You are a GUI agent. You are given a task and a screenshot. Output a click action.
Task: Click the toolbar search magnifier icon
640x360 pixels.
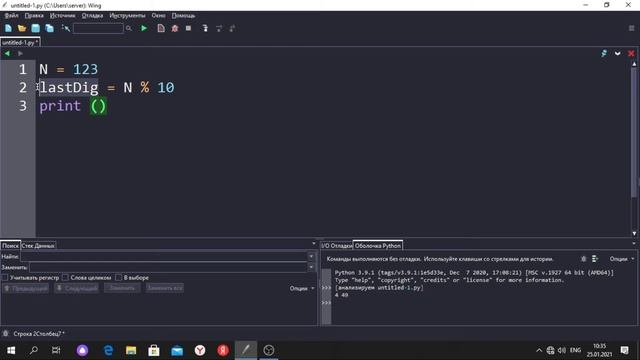tap(129, 28)
